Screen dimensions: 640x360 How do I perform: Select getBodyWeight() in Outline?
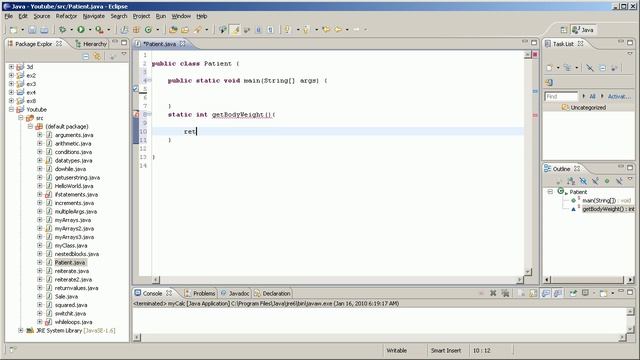point(608,209)
